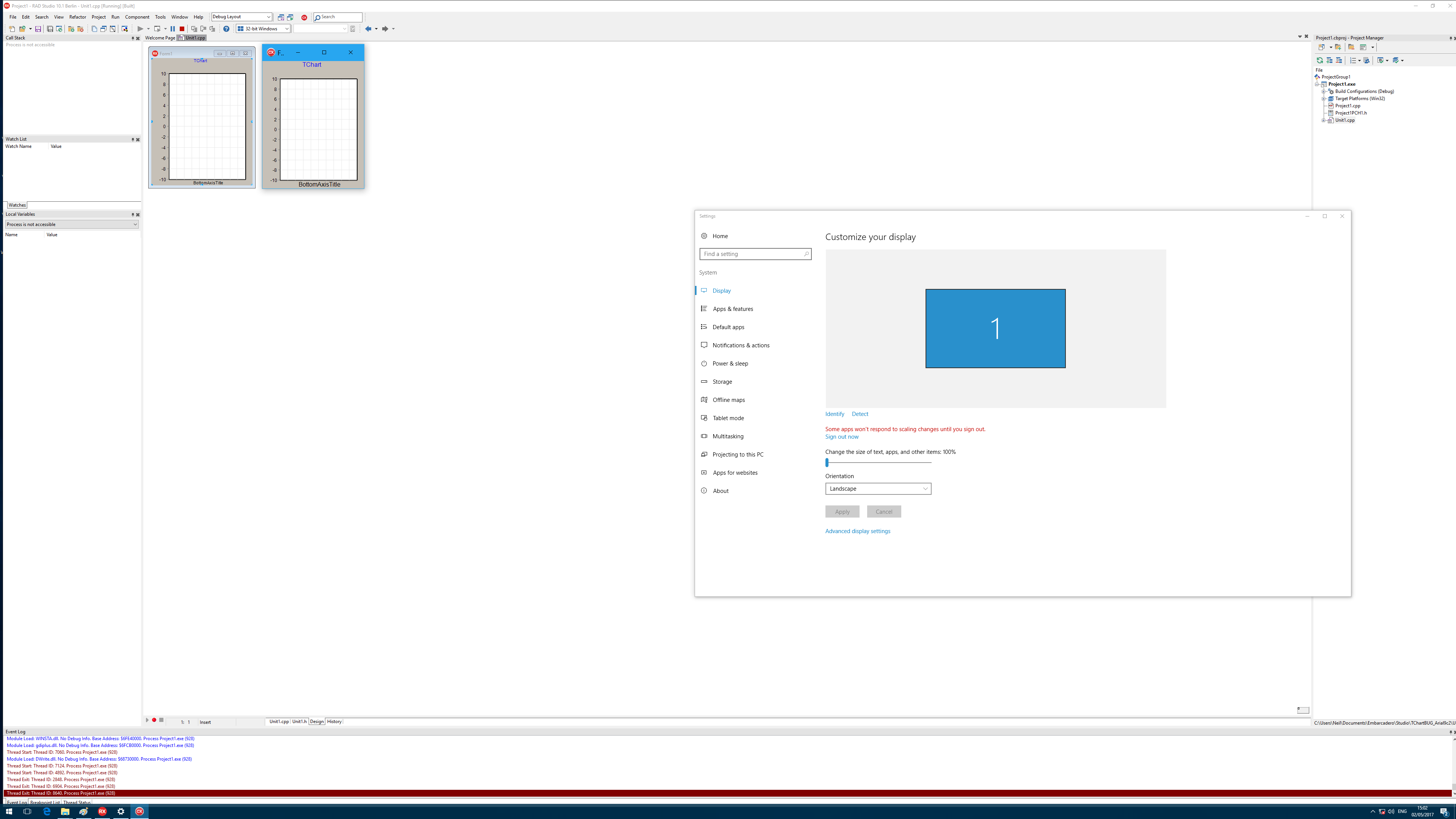The height and width of the screenshot is (819, 1456).
Task: Pin the Watch List panel
Action: (133, 140)
